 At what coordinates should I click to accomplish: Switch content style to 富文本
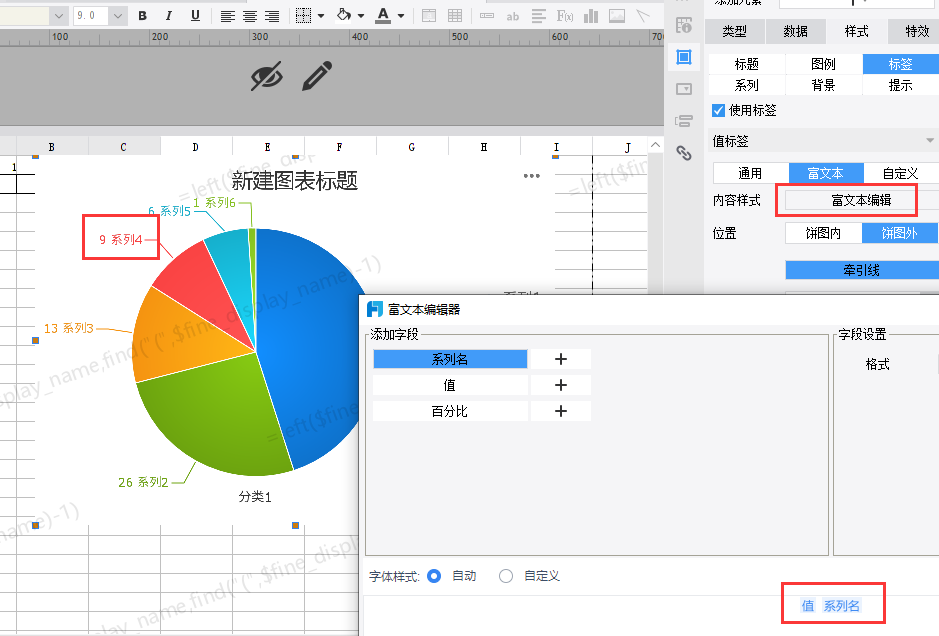point(826,174)
